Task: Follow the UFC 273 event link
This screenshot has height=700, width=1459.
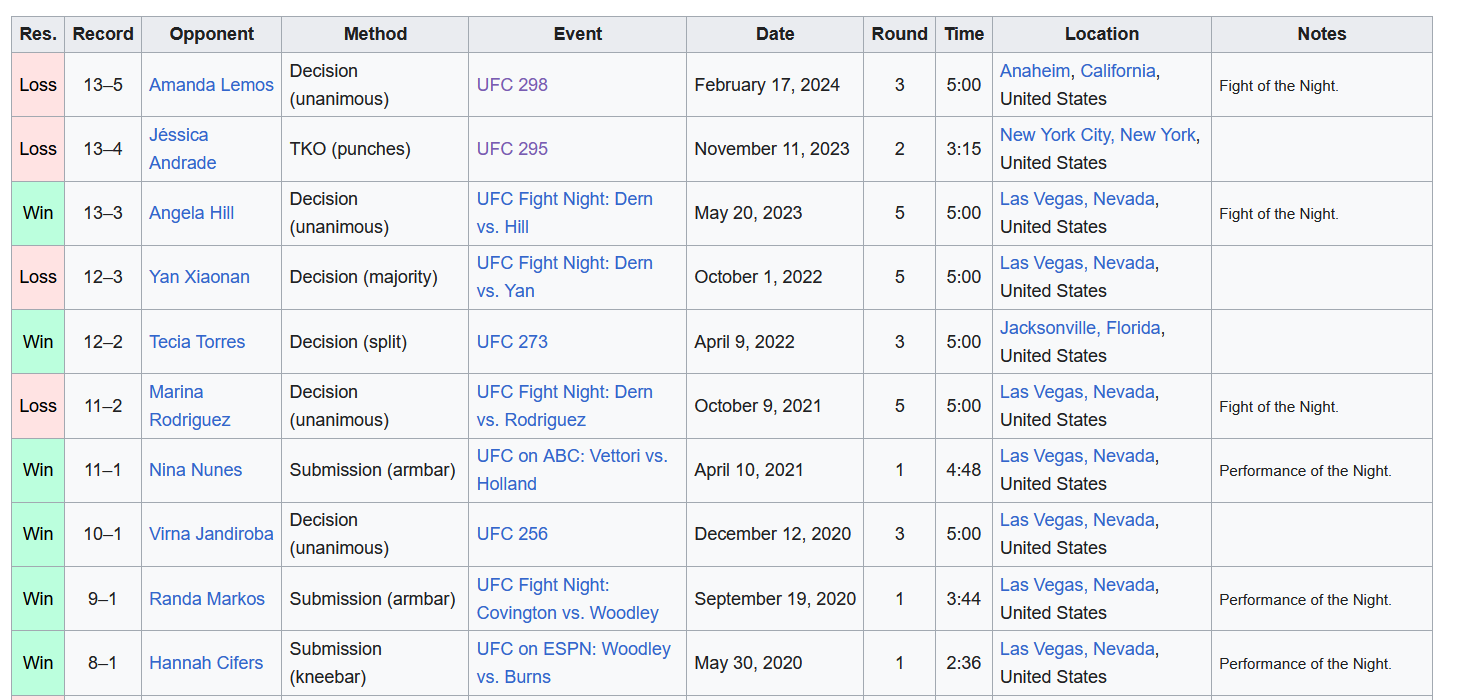Action: [512, 342]
